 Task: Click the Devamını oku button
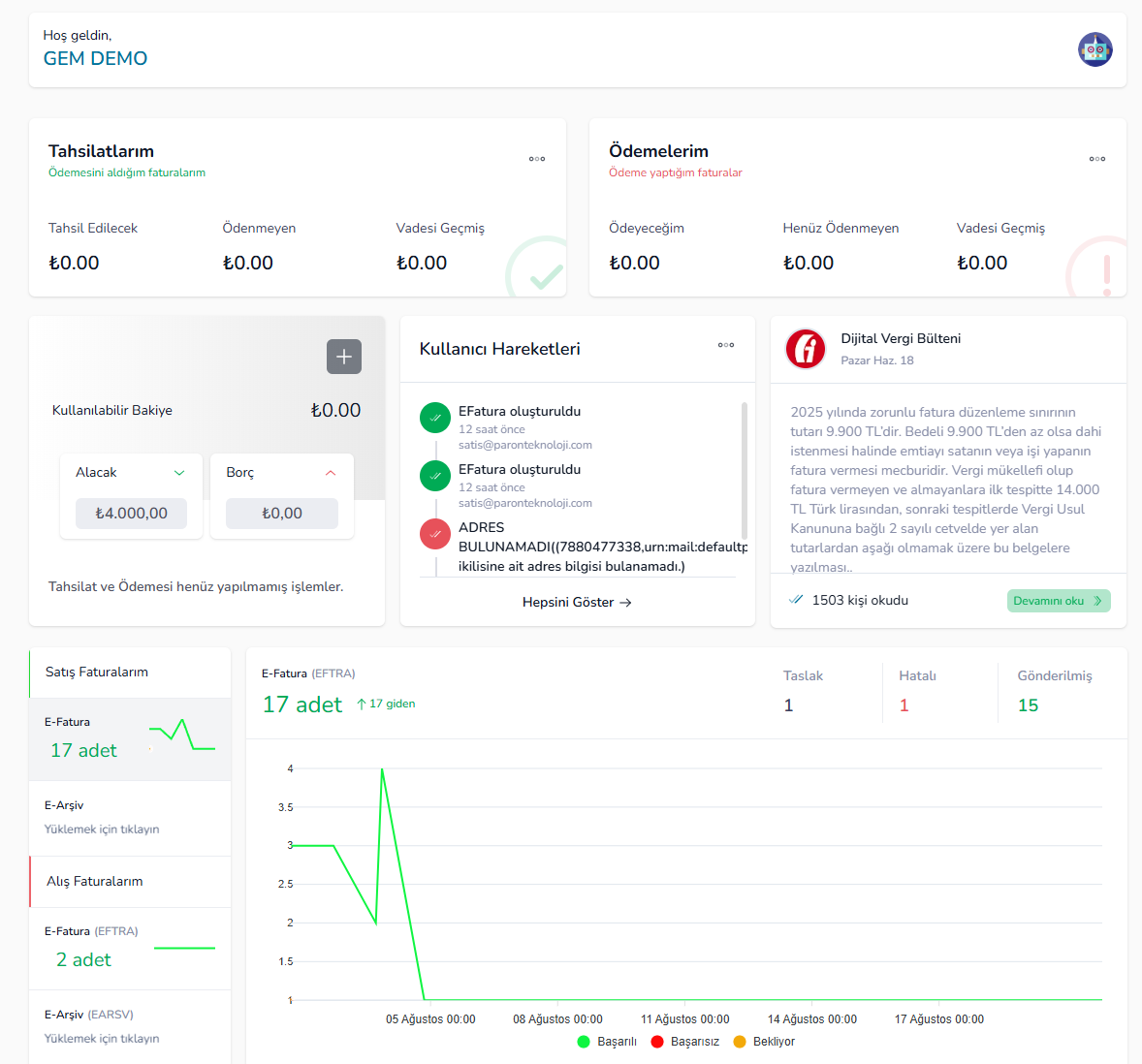(1059, 601)
